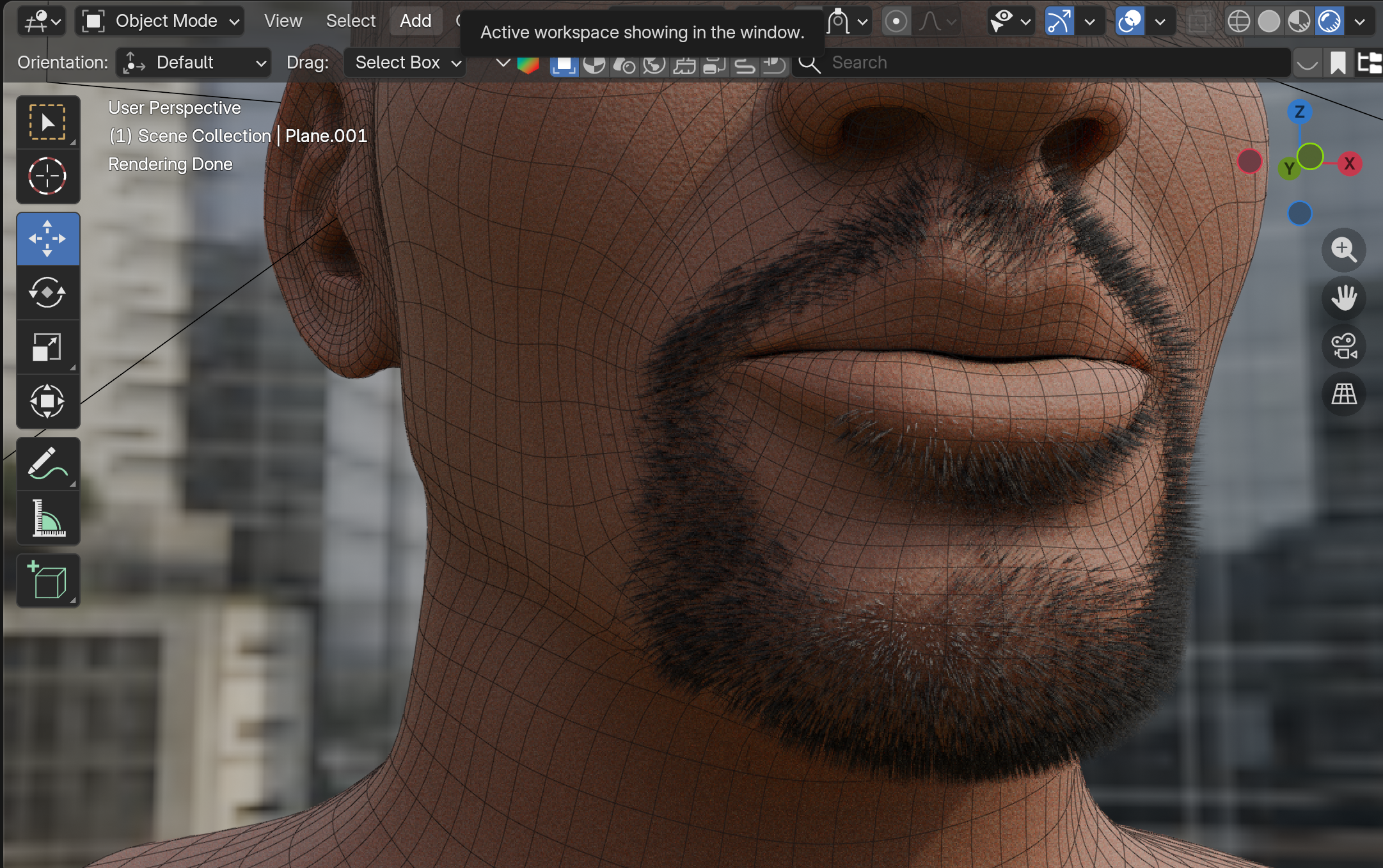Viewport: 1383px width, 868px height.
Task: Switch to solid viewport shading
Action: click(1269, 21)
